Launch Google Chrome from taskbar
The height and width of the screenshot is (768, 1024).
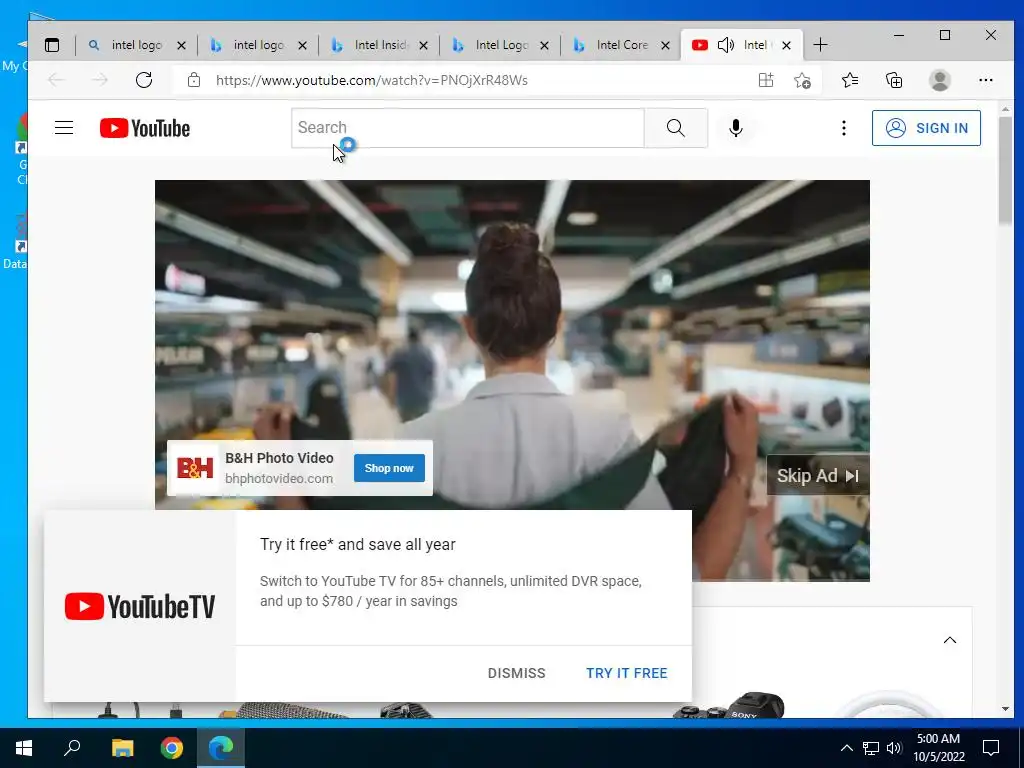pyautogui.click(x=172, y=748)
